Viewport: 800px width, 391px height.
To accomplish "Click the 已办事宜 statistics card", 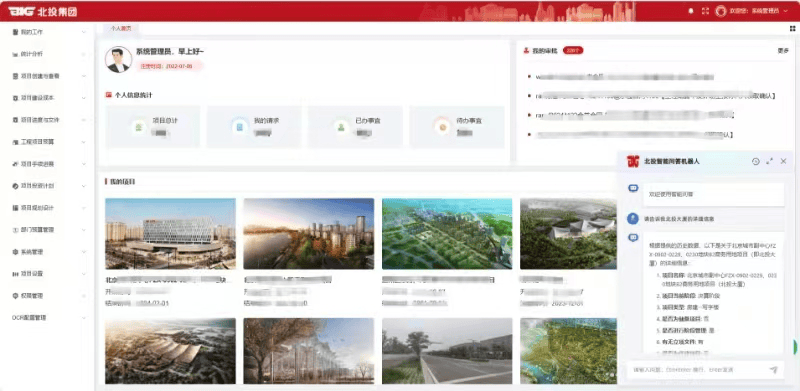I will coord(355,127).
